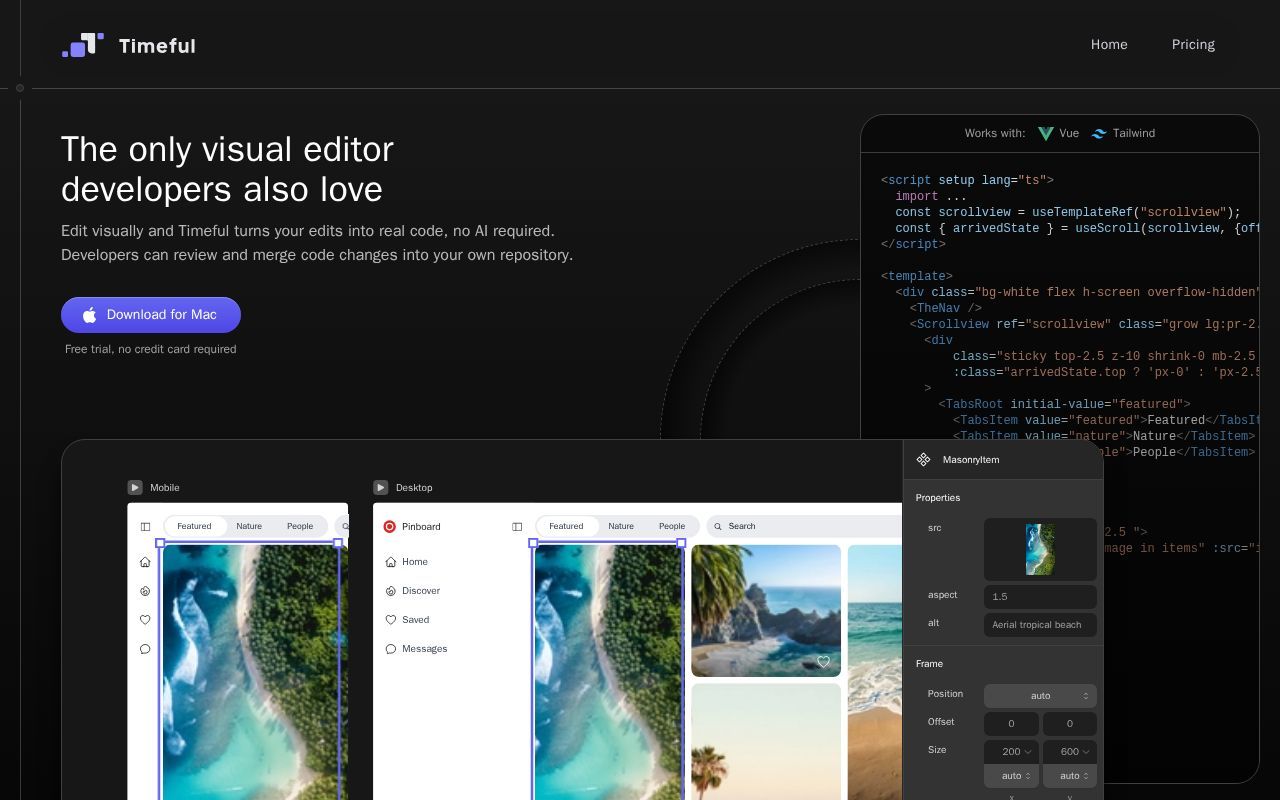Click the aspect field showing 1.5
Screen dimensions: 1280x800
click(1040, 597)
